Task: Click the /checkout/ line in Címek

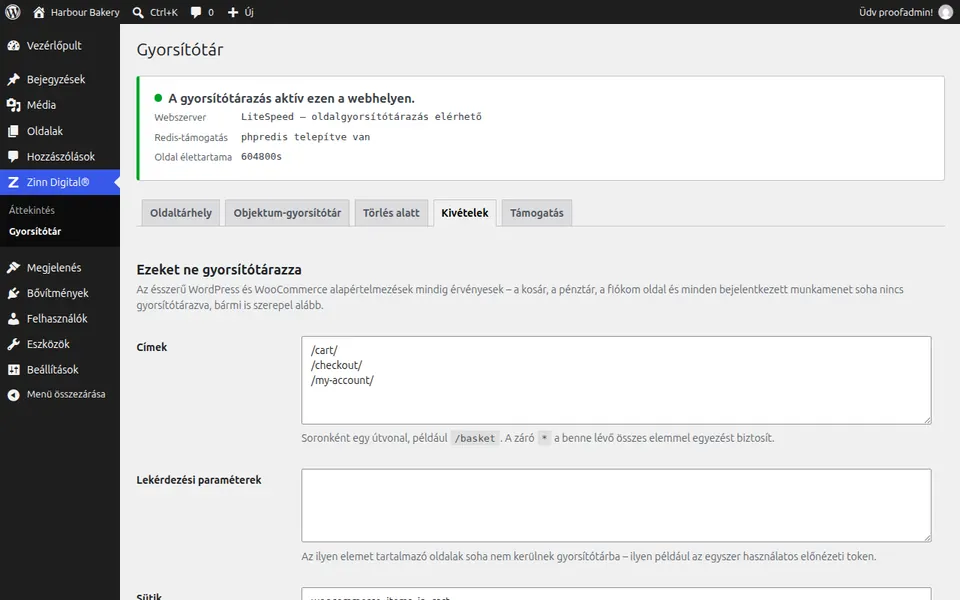Action: coord(336,366)
